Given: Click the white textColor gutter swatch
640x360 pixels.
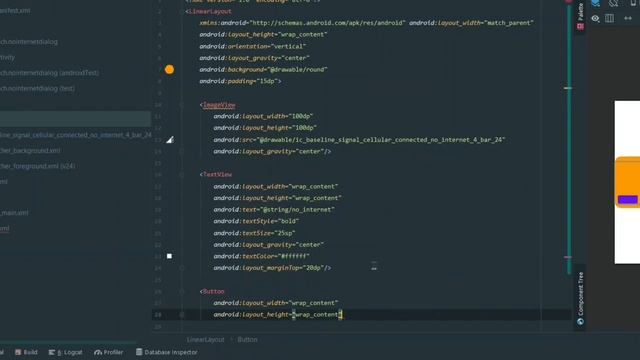Looking at the screenshot, I should click(x=169, y=256).
